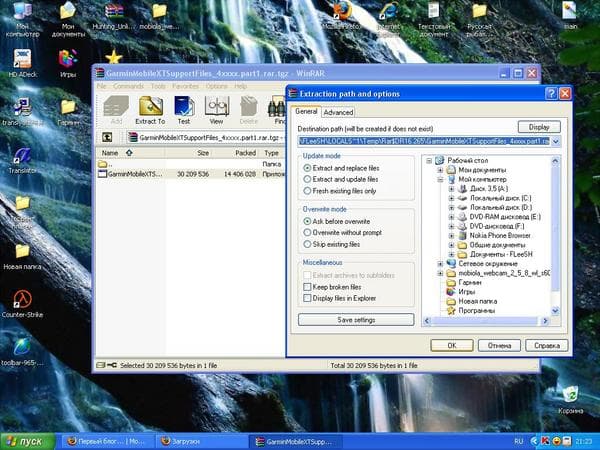
Task: Expand the Локальный диск (C:) node
Action: 451,198
